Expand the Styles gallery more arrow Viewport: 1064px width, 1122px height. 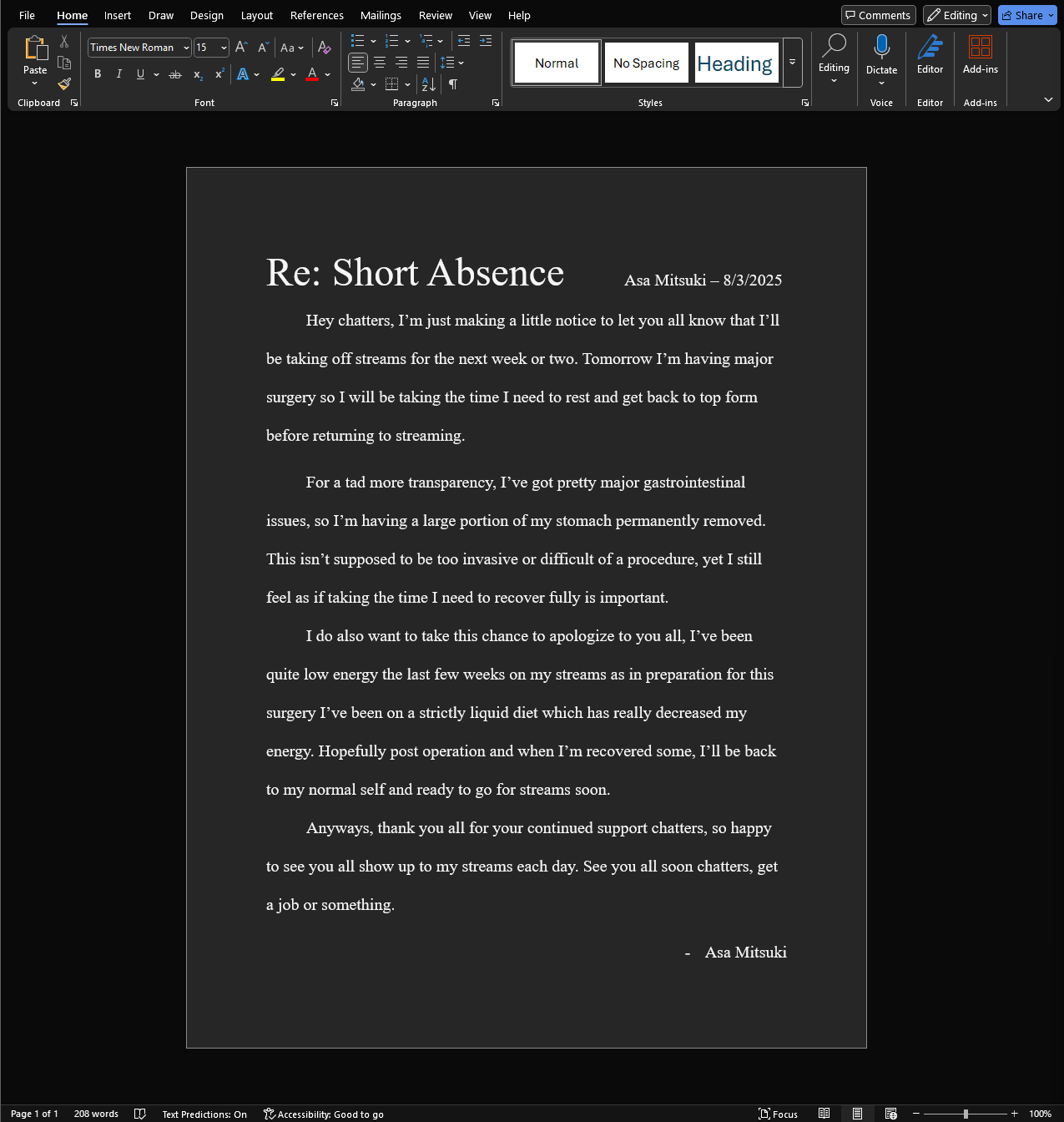(x=792, y=63)
